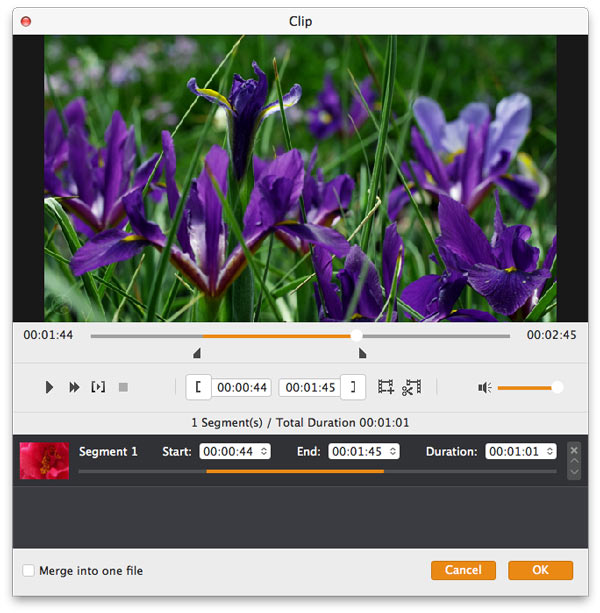Move Segment 1 down with the arrow
The image size is (600, 613).
574,471
